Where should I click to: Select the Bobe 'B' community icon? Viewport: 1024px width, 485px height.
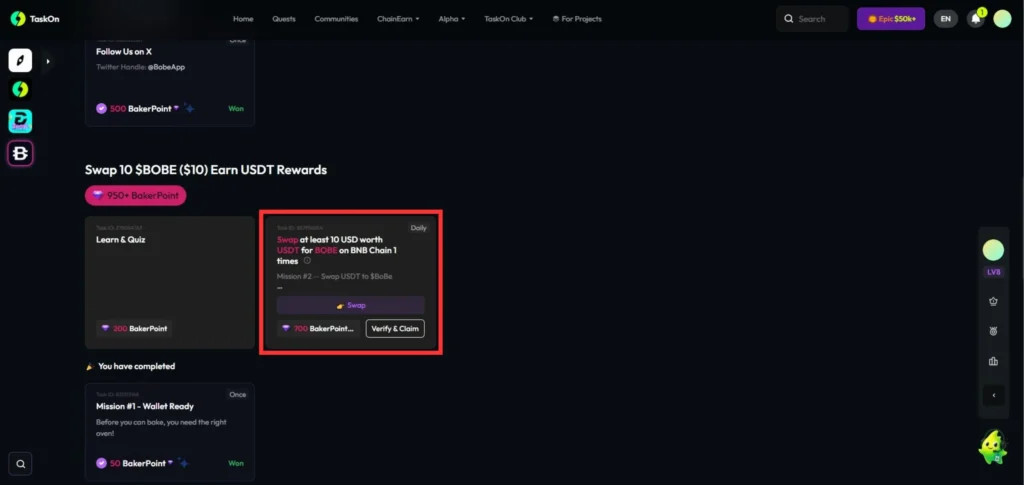20,153
